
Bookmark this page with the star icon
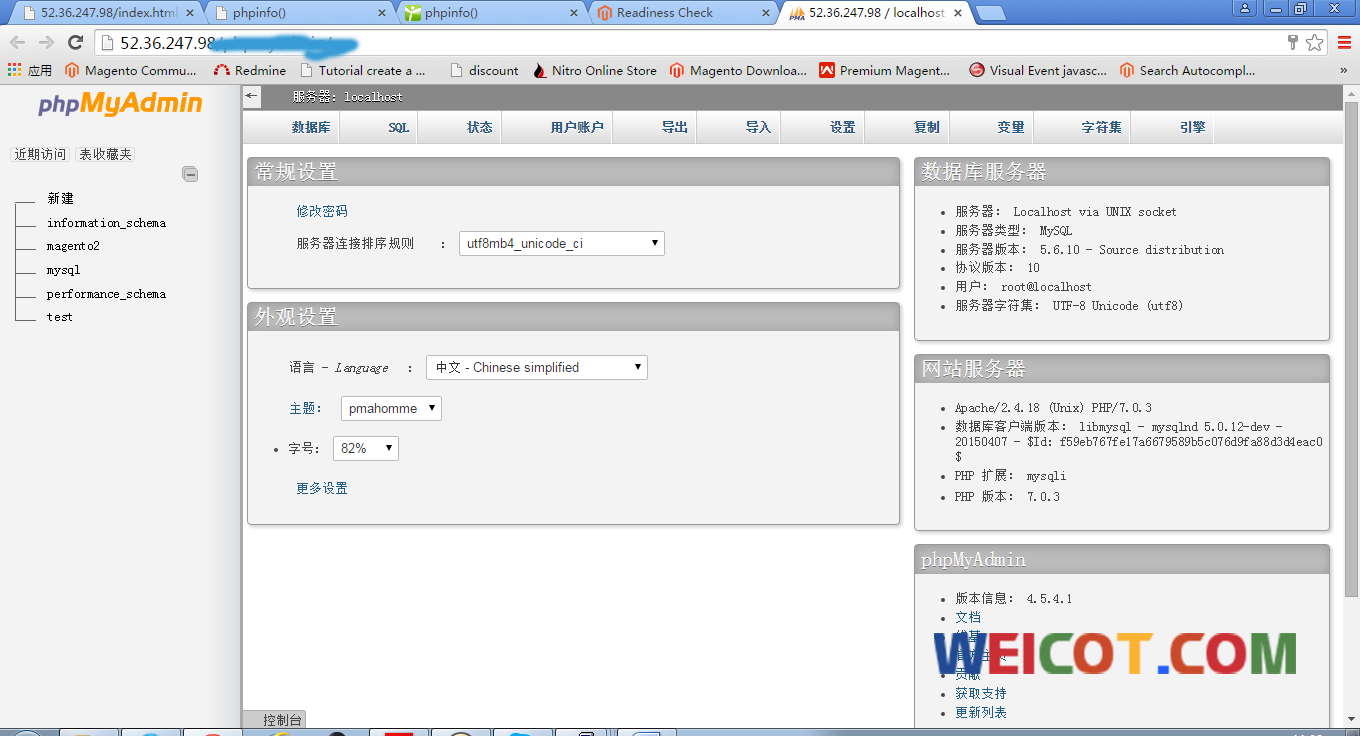coord(1314,42)
